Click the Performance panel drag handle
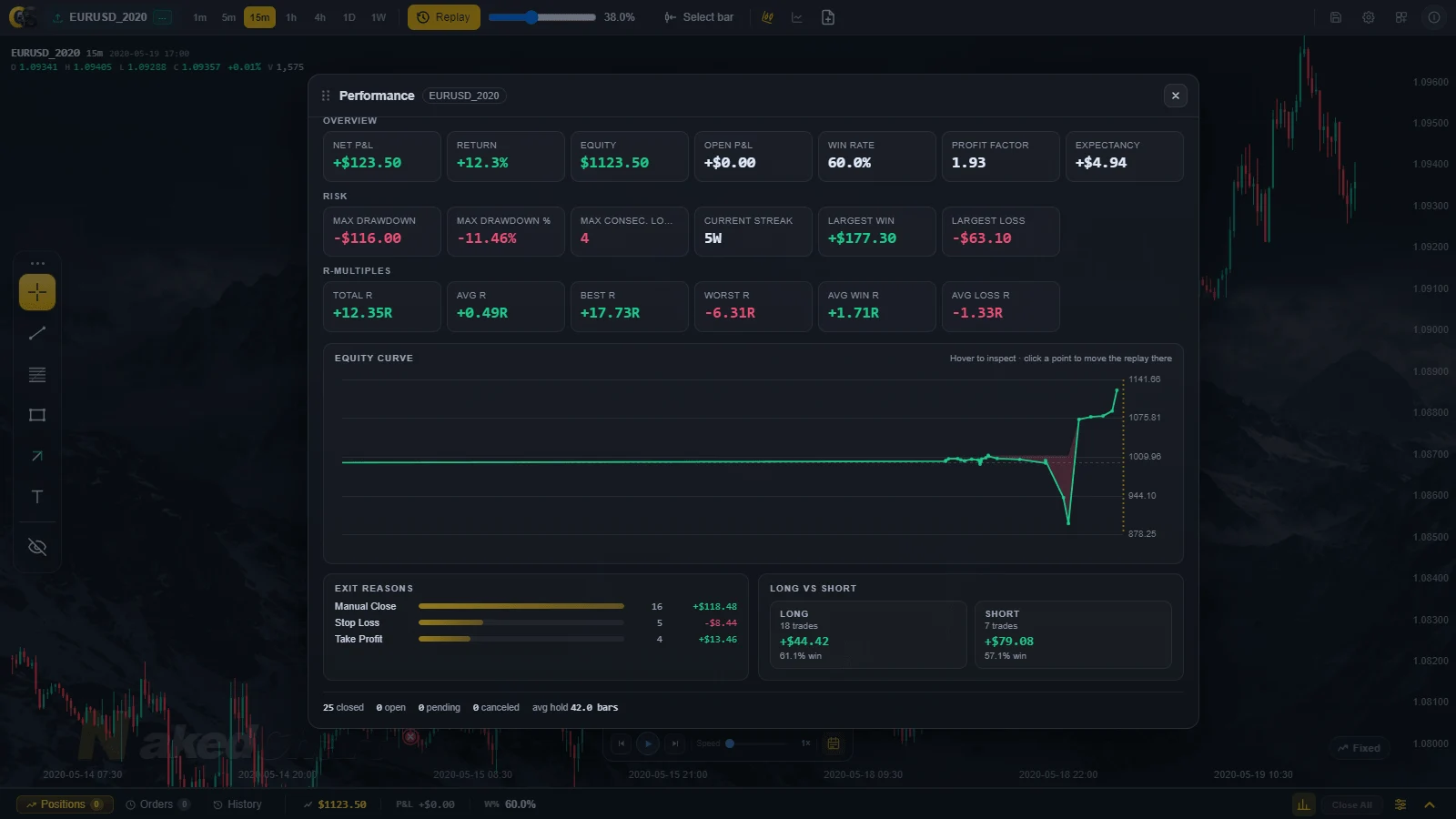Screen dimensions: 1456x819 click(x=326, y=96)
